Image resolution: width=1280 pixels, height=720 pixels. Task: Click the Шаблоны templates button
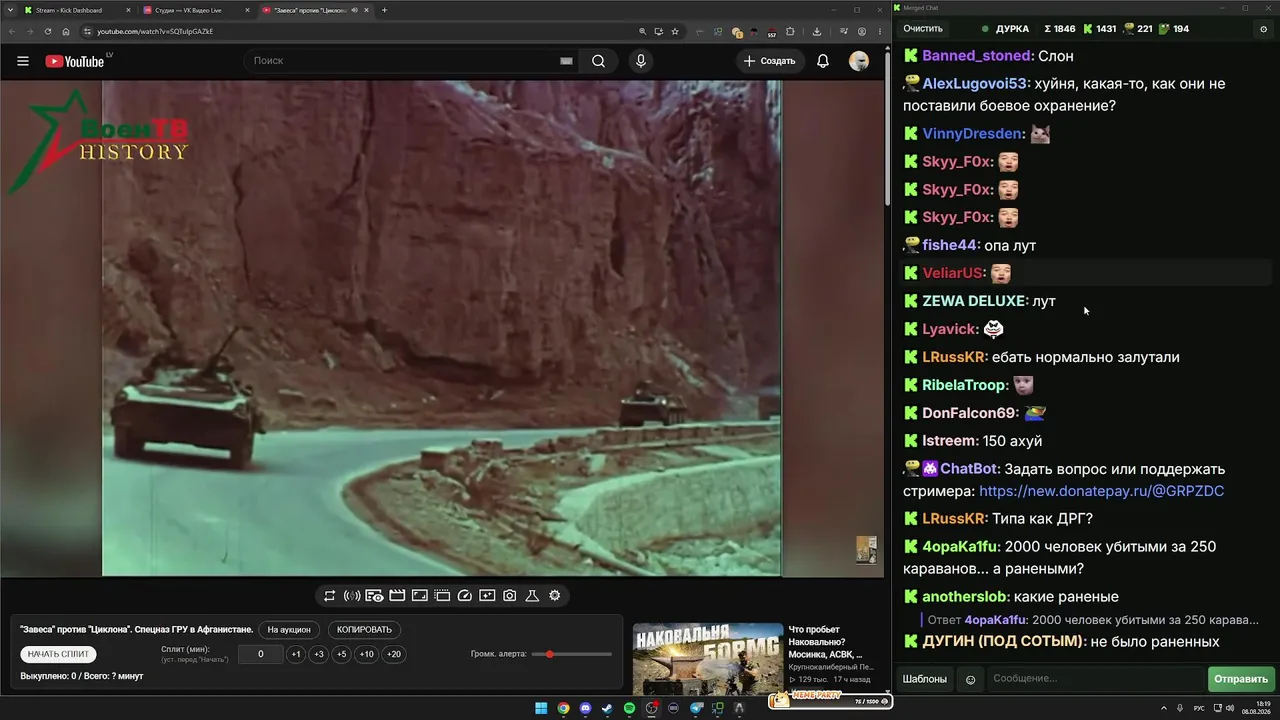[x=925, y=679]
